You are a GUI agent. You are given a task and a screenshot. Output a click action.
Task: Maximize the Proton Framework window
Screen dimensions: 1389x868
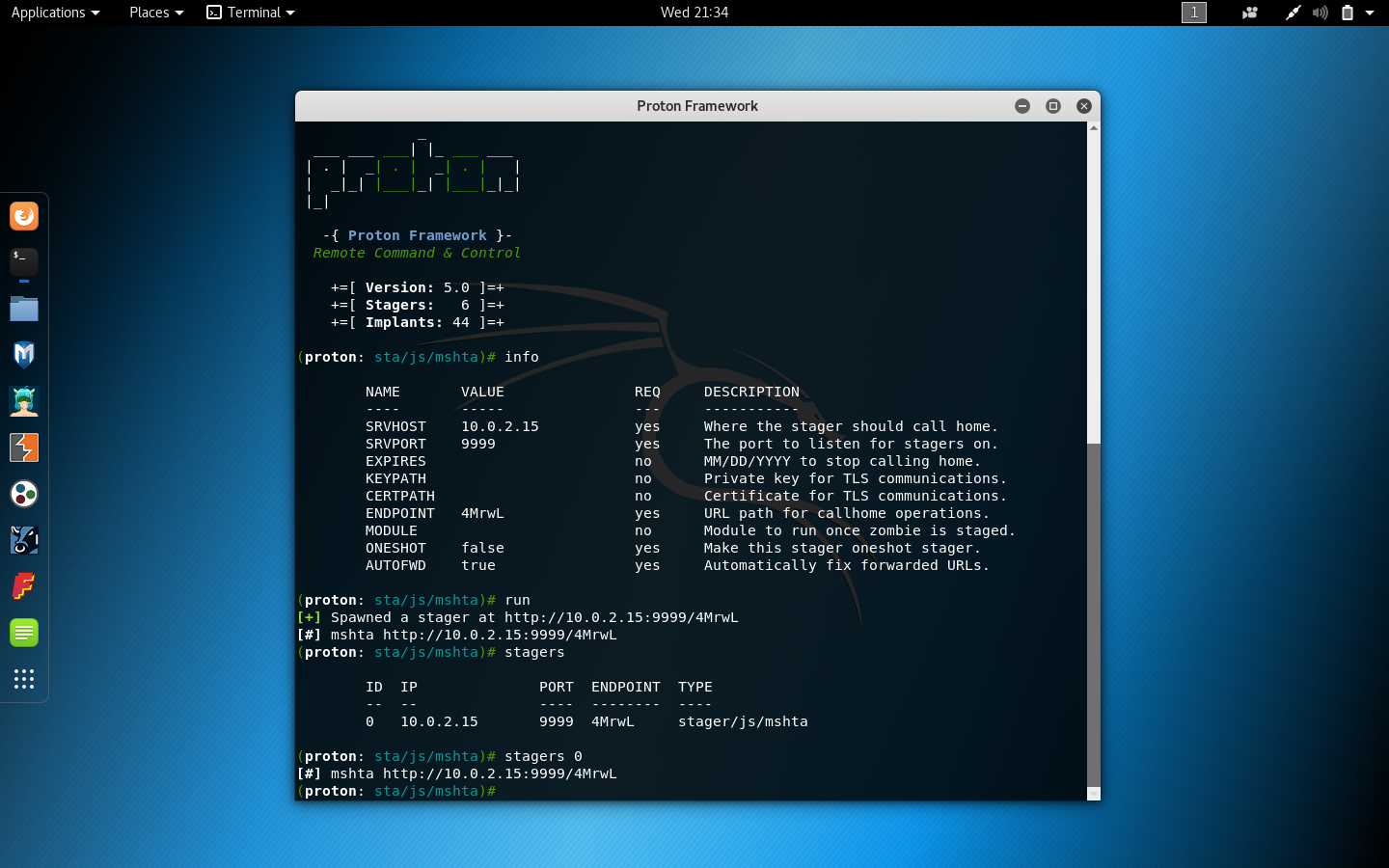tap(1053, 106)
